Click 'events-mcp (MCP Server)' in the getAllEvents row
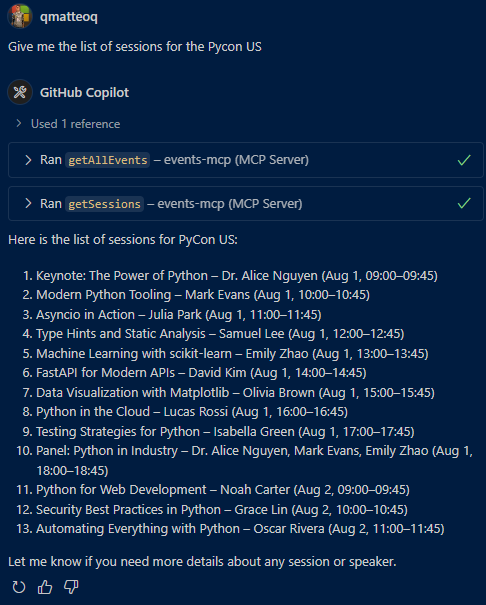Viewport: 486px width, 605px height. click(x=236, y=160)
